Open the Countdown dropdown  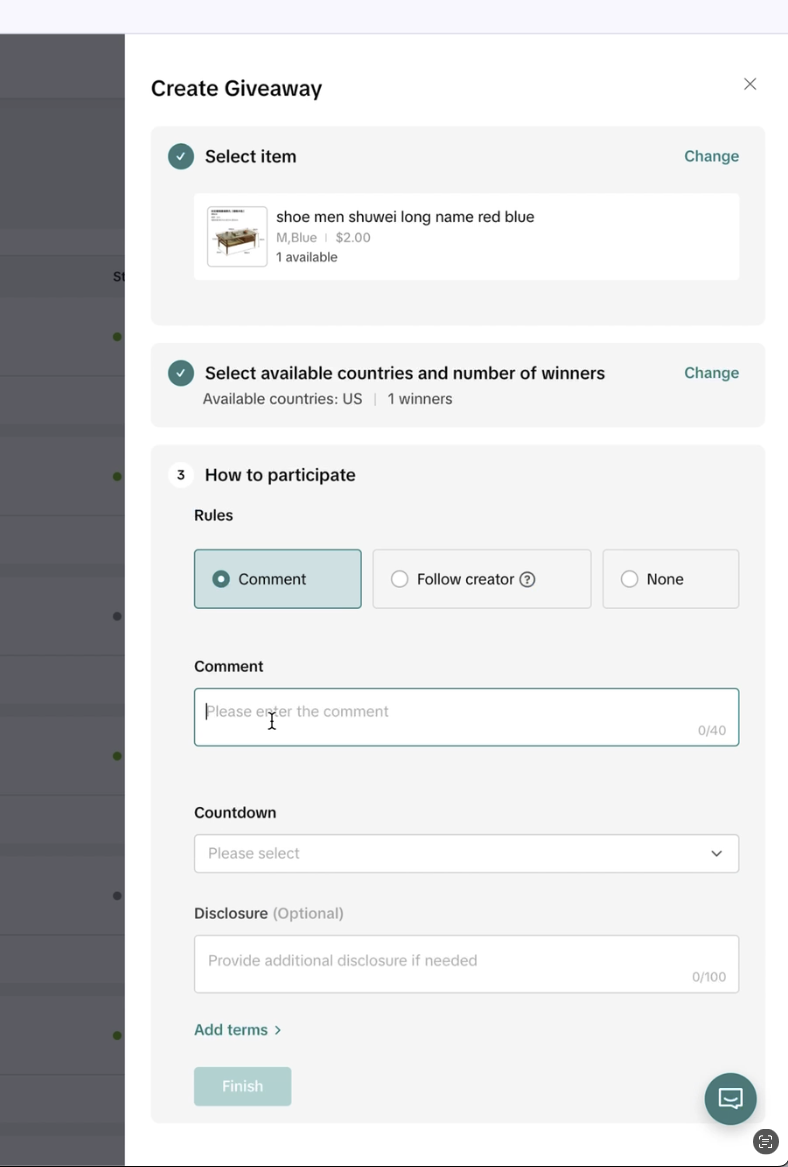[466, 854]
